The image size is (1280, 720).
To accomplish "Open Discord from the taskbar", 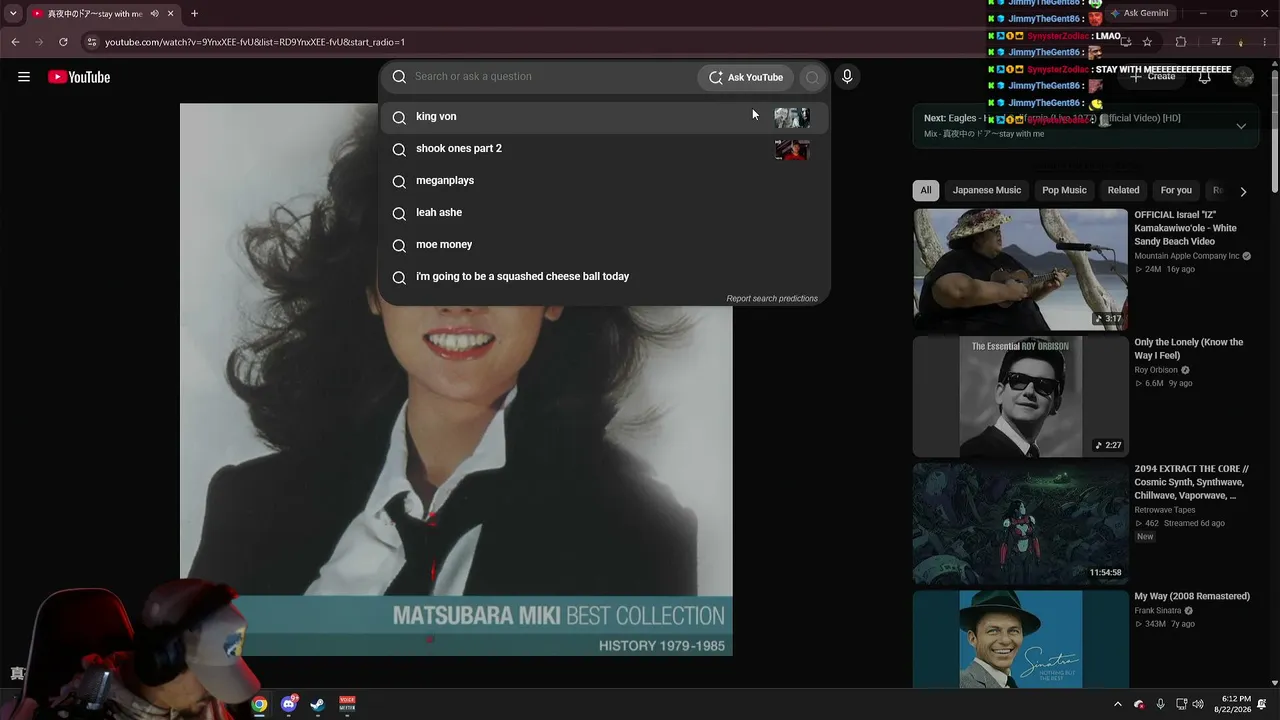I will coord(289,704).
